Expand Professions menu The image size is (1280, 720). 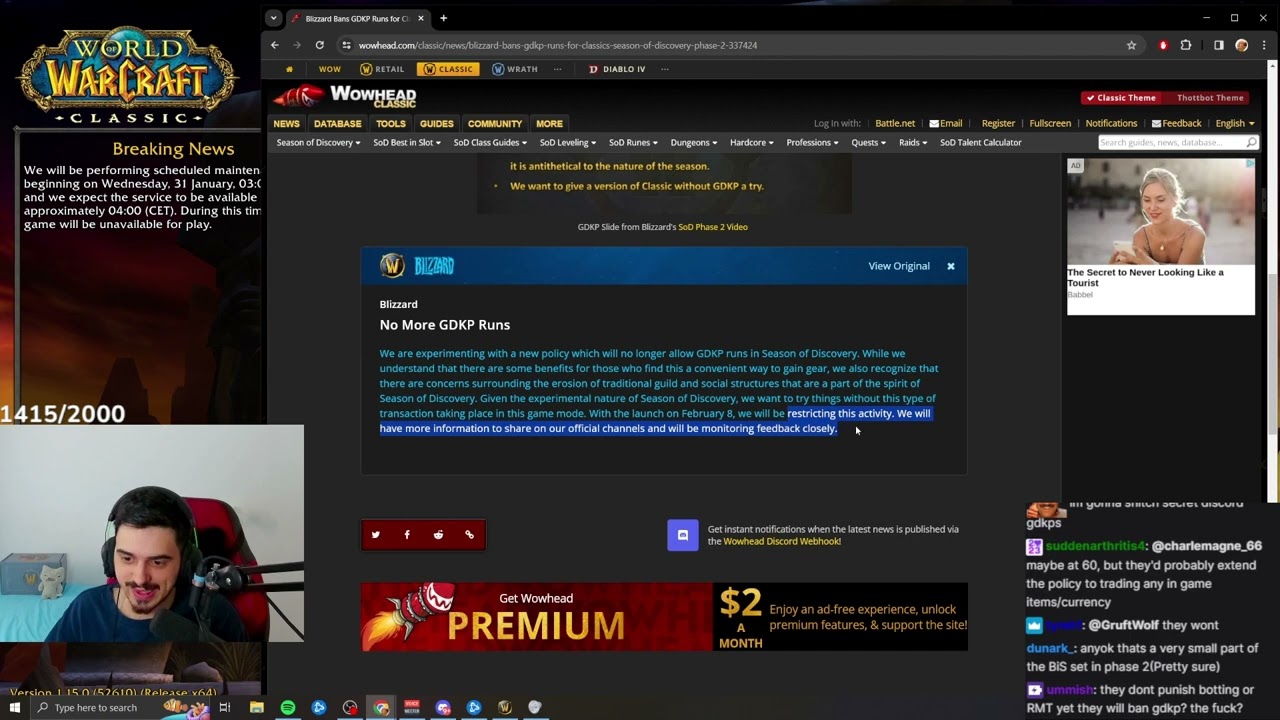pos(812,142)
